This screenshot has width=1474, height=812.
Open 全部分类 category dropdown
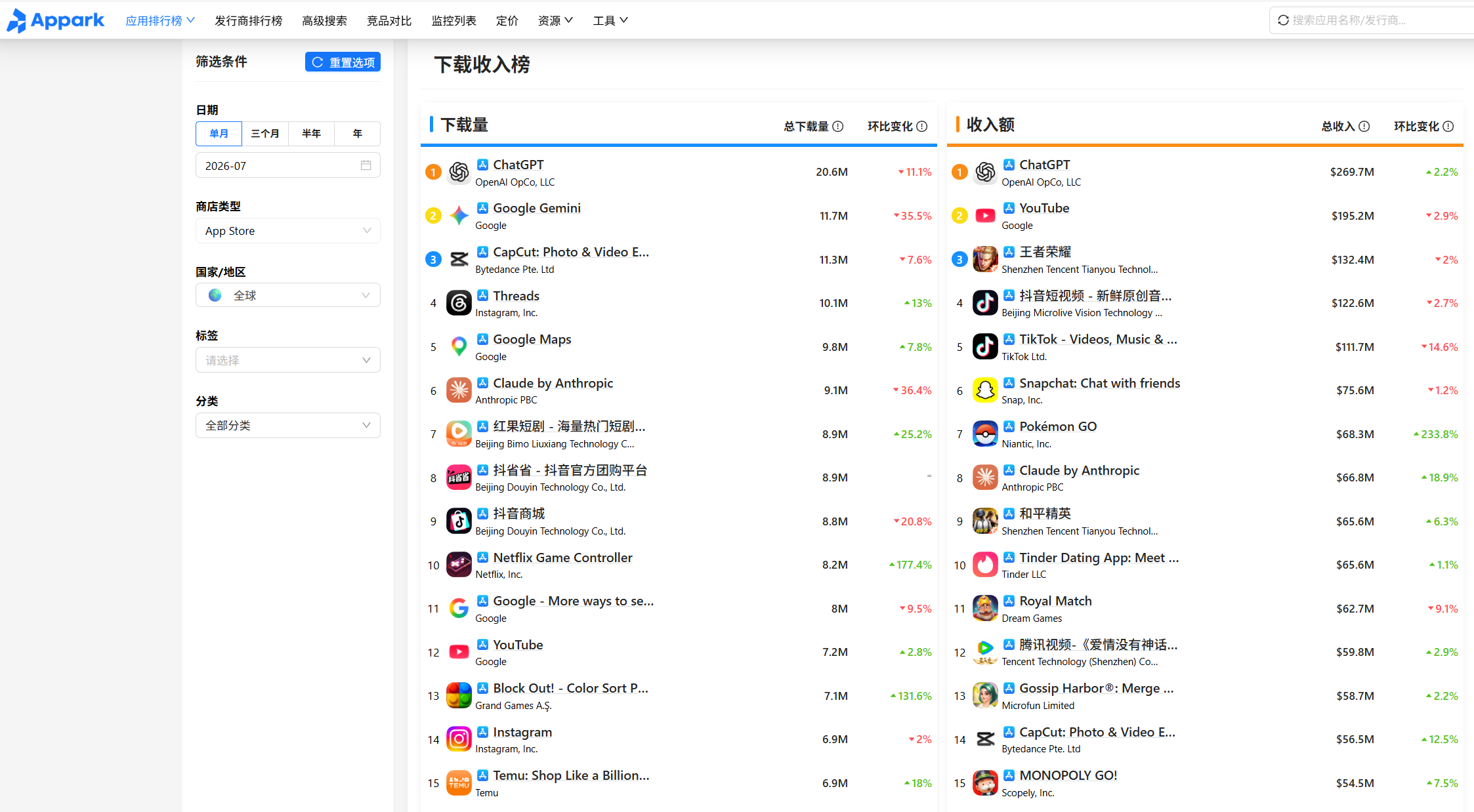(x=288, y=426)
